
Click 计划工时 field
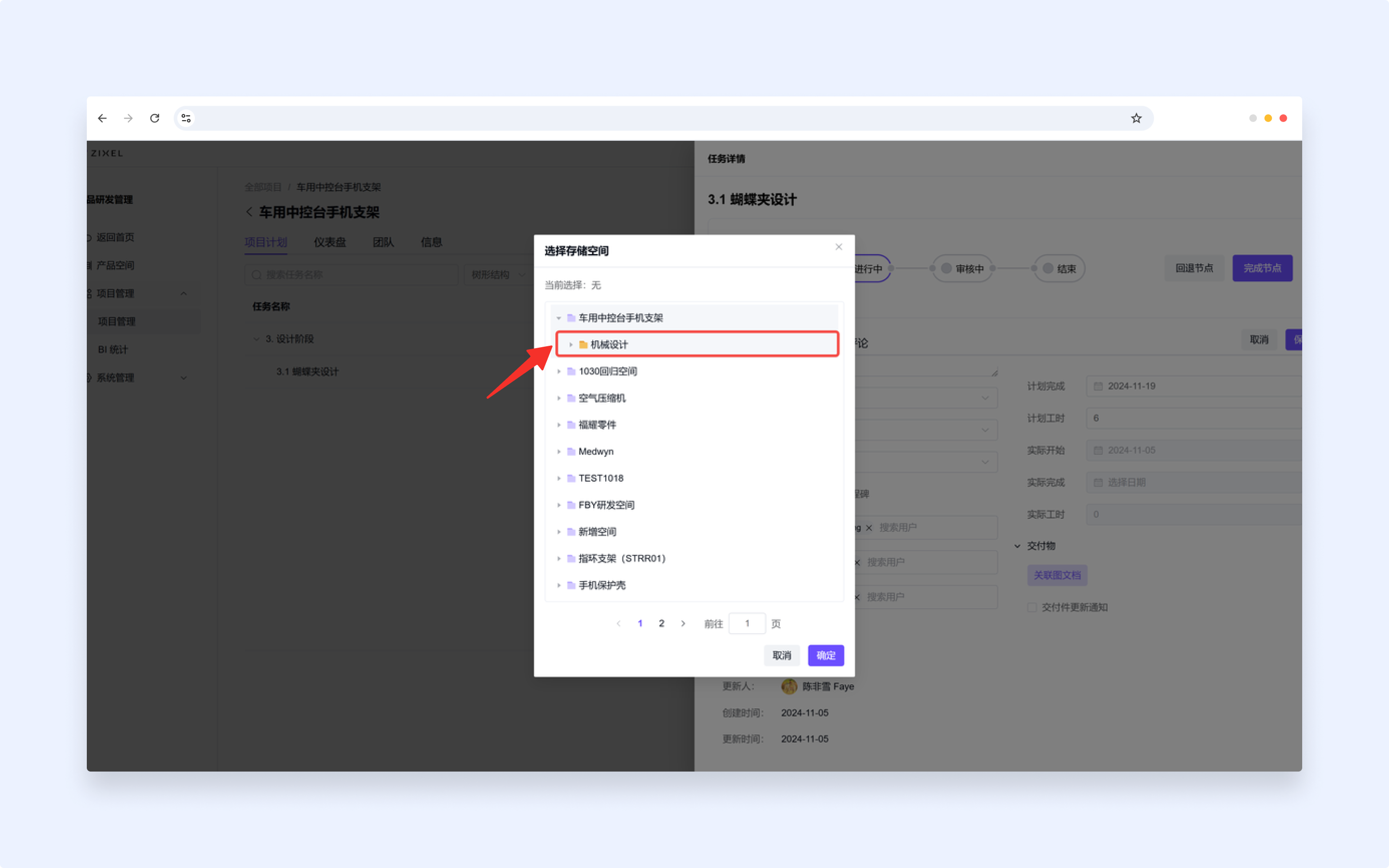coord(1193,419)
